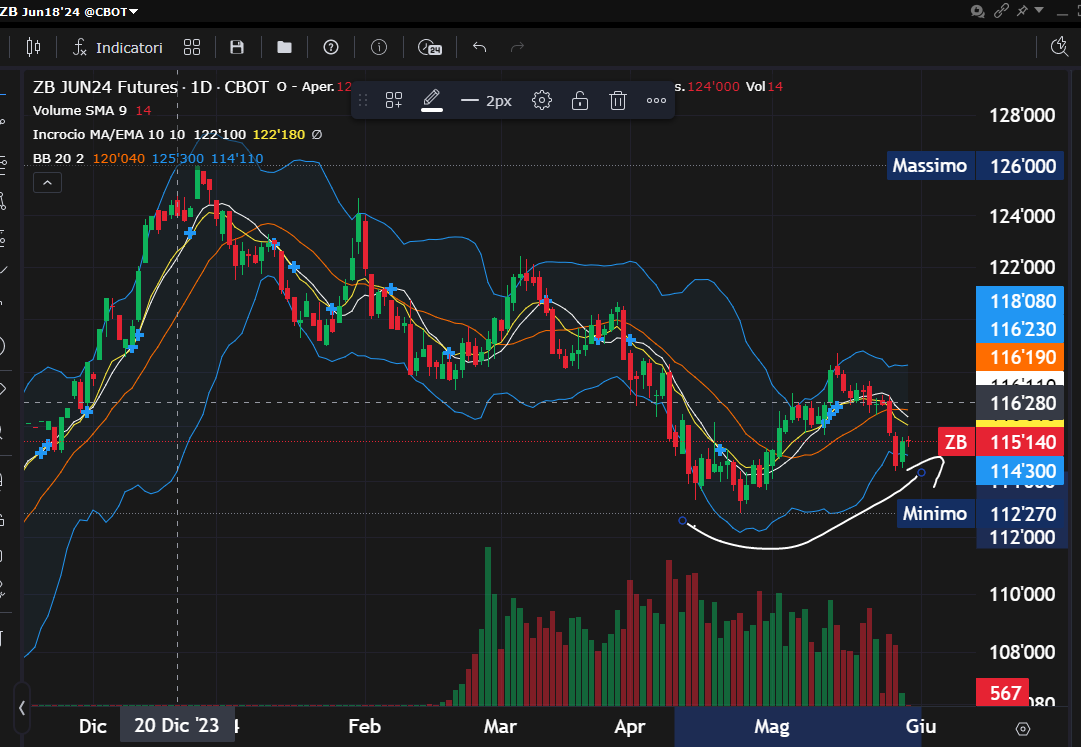Image resolution: width=1081 pixels, height=747 pixels.
Task: Open the chart layout grid selector
Action: (192, 47)
